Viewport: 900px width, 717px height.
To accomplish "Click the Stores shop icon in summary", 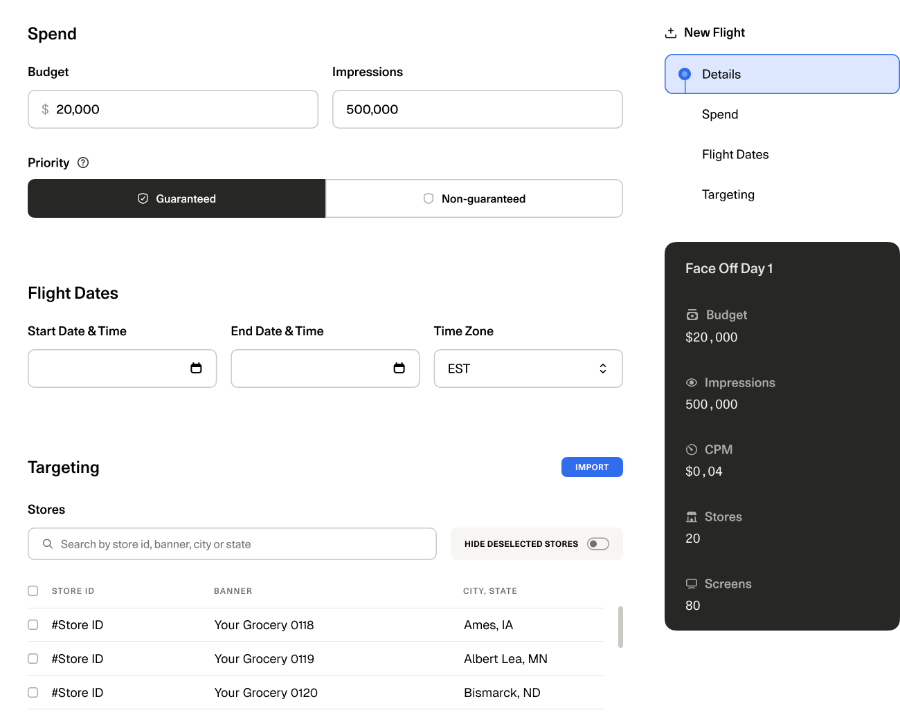I will pos(691,517).
